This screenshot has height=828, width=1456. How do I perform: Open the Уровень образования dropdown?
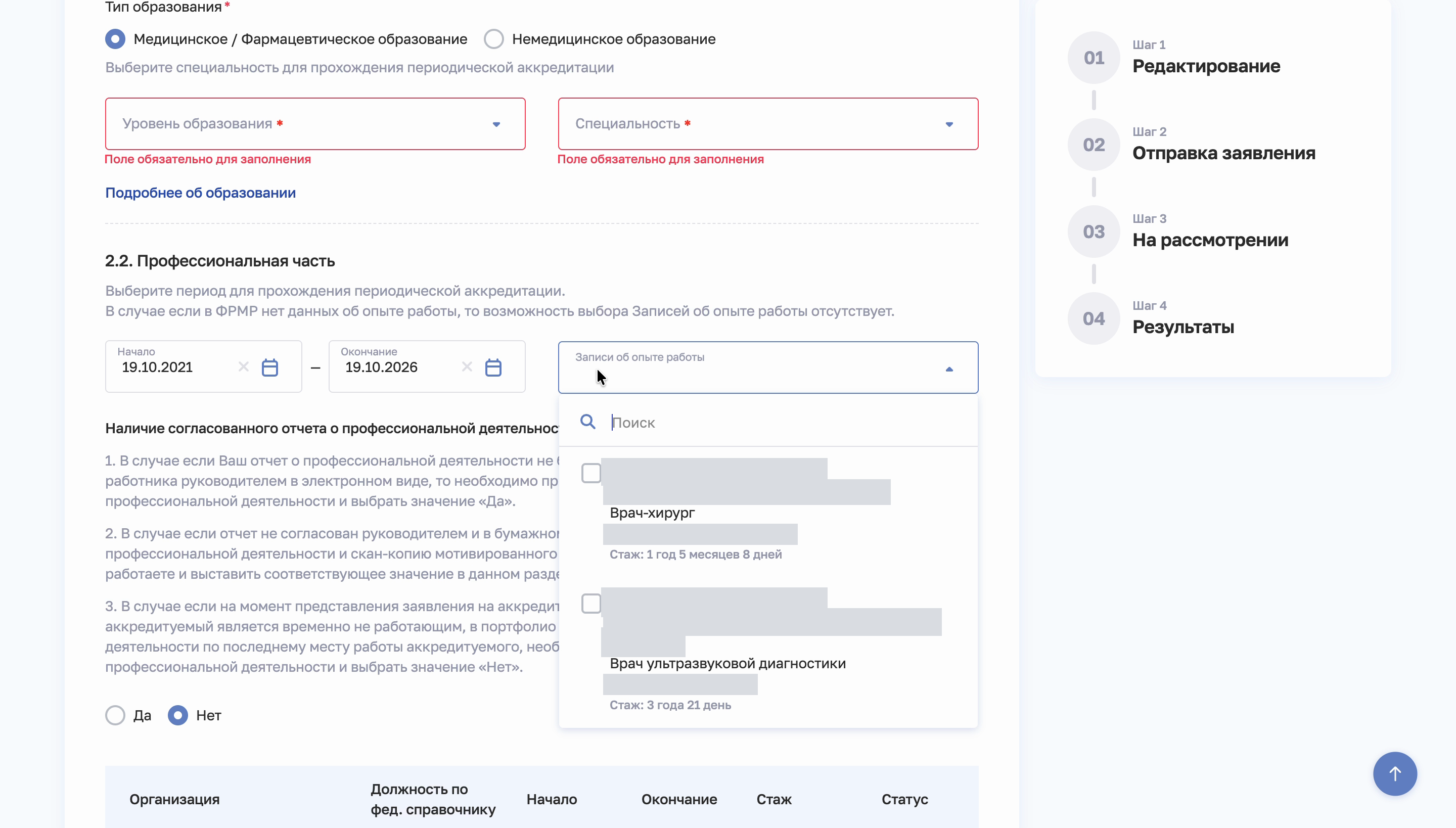point(315,124)
